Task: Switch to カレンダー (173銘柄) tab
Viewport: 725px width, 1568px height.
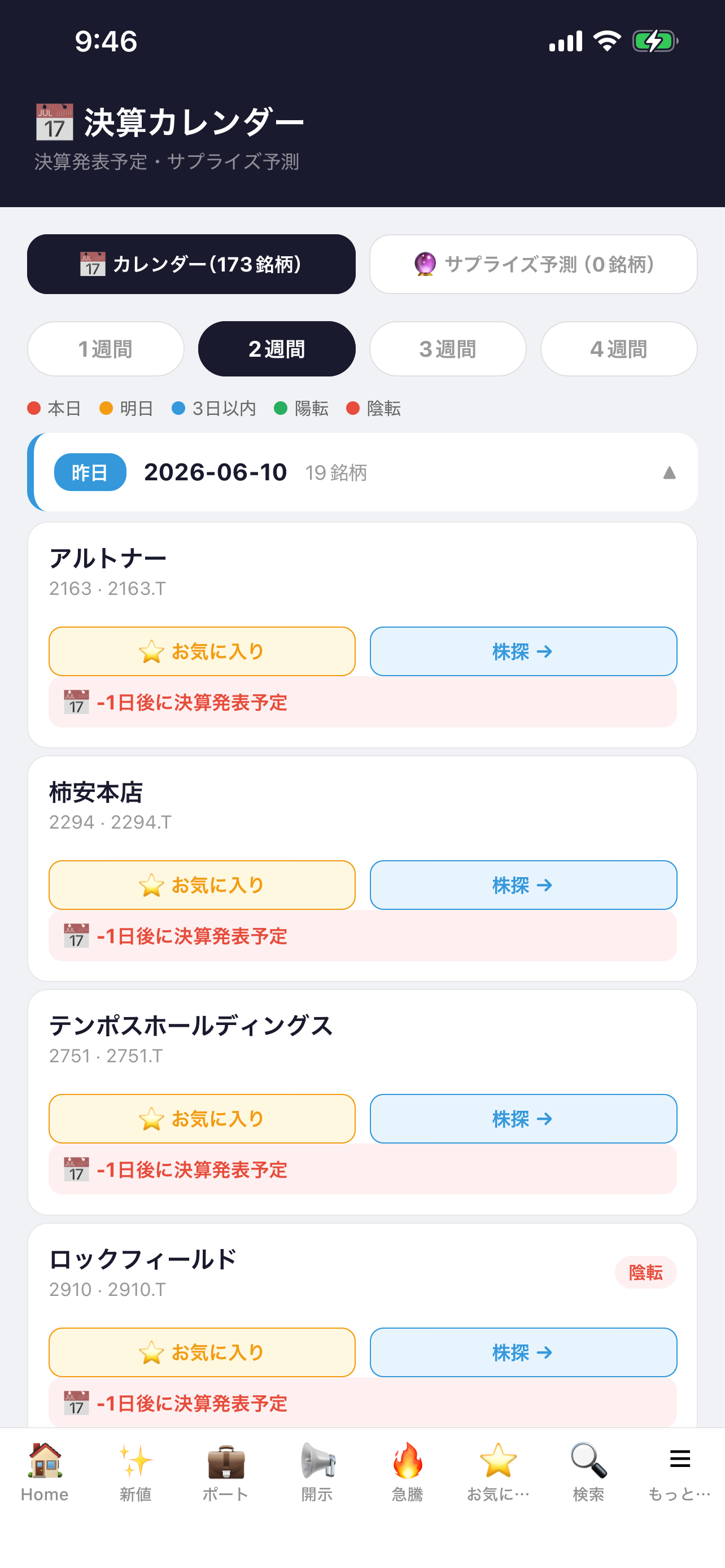Action: (x=191, y=264)
